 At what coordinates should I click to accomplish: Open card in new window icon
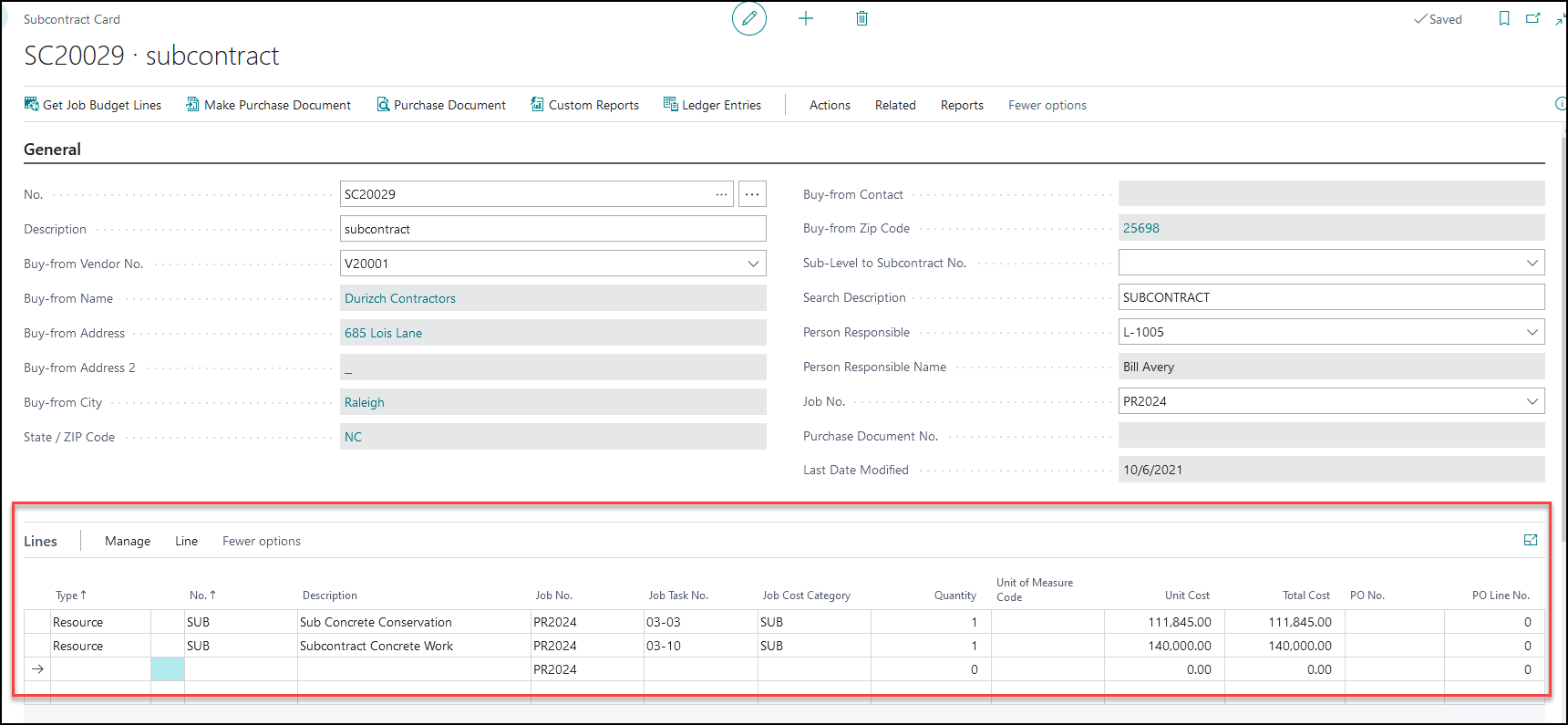click(1533, 19)
